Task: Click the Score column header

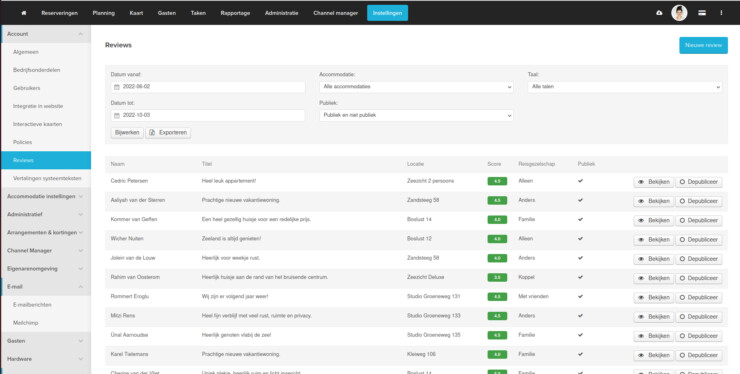Action: click(x=494, y=164)
